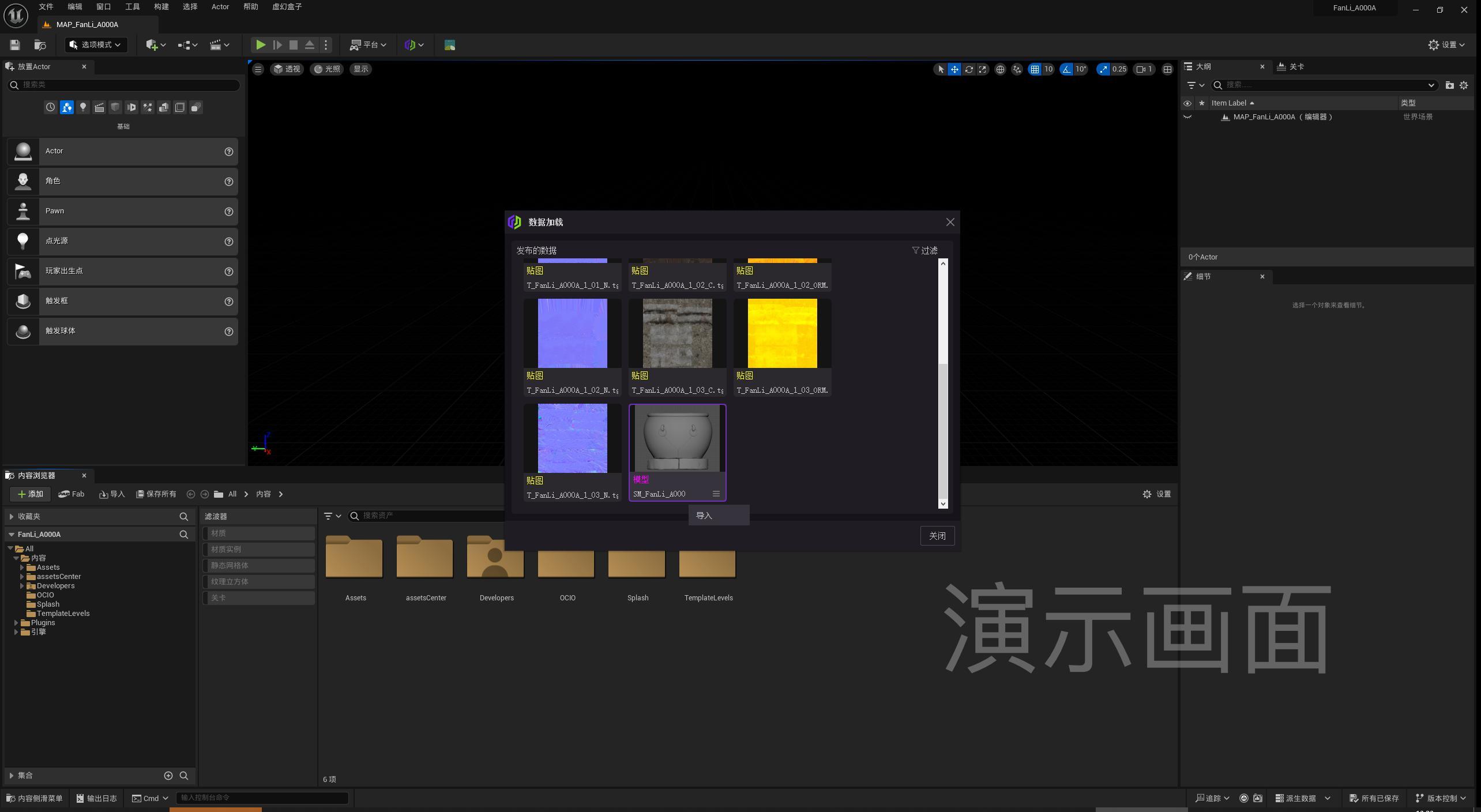This screenshot has height=812, width=1481.
Task: Open the 显示 show flags menu
Action: coord(361,69)
